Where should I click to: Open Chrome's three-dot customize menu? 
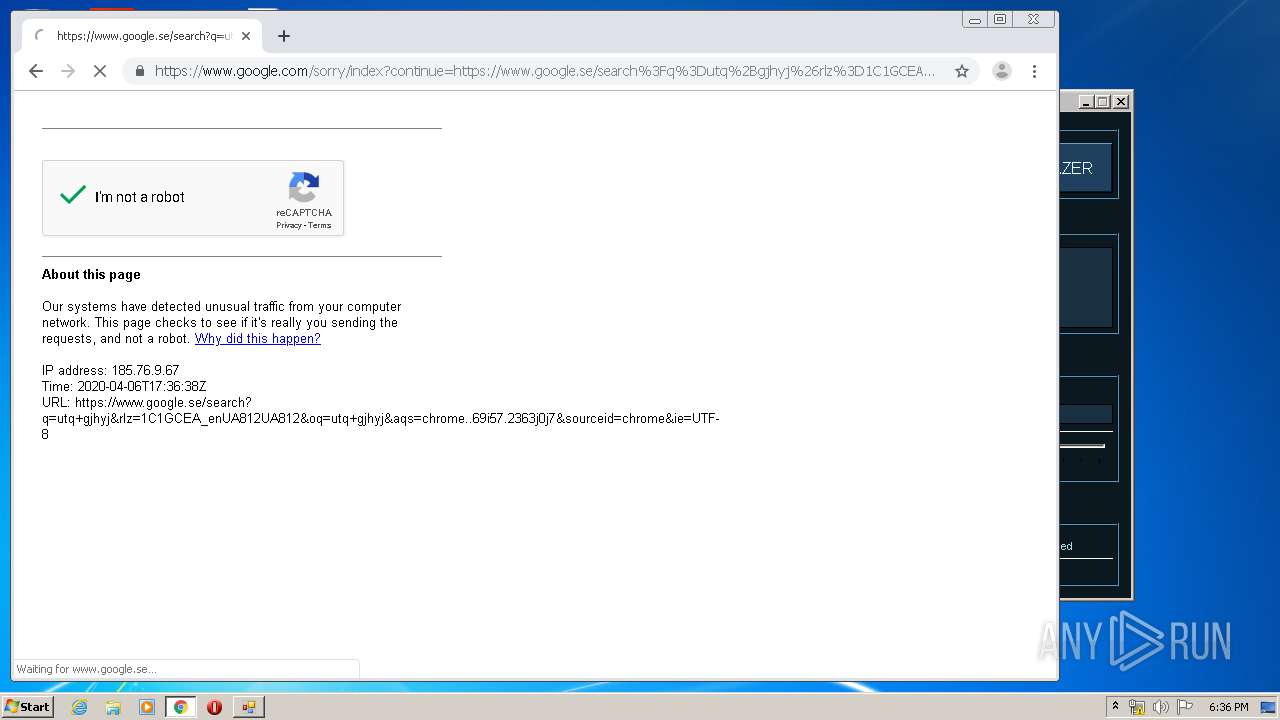pos(1034,71)
